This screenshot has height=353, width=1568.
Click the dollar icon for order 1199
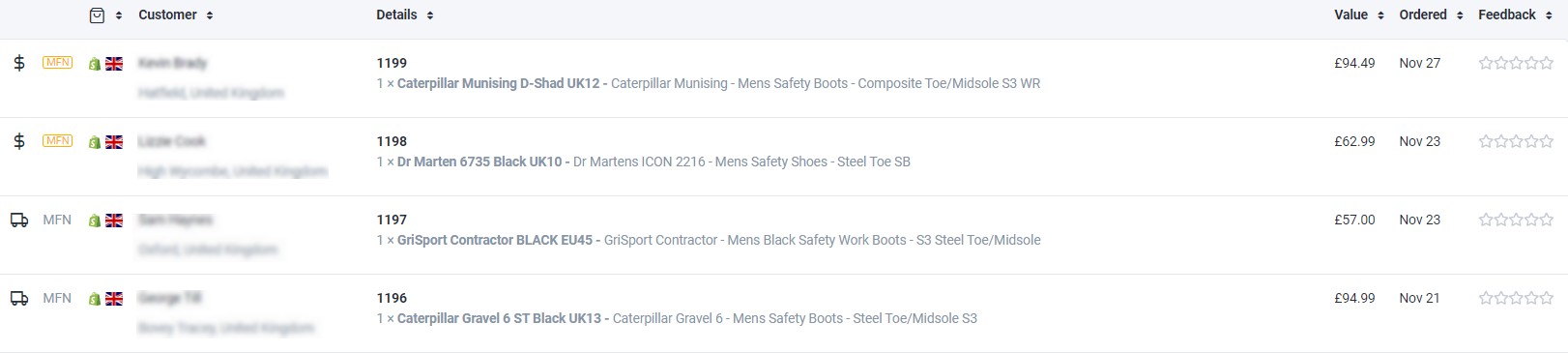point(19,63)
